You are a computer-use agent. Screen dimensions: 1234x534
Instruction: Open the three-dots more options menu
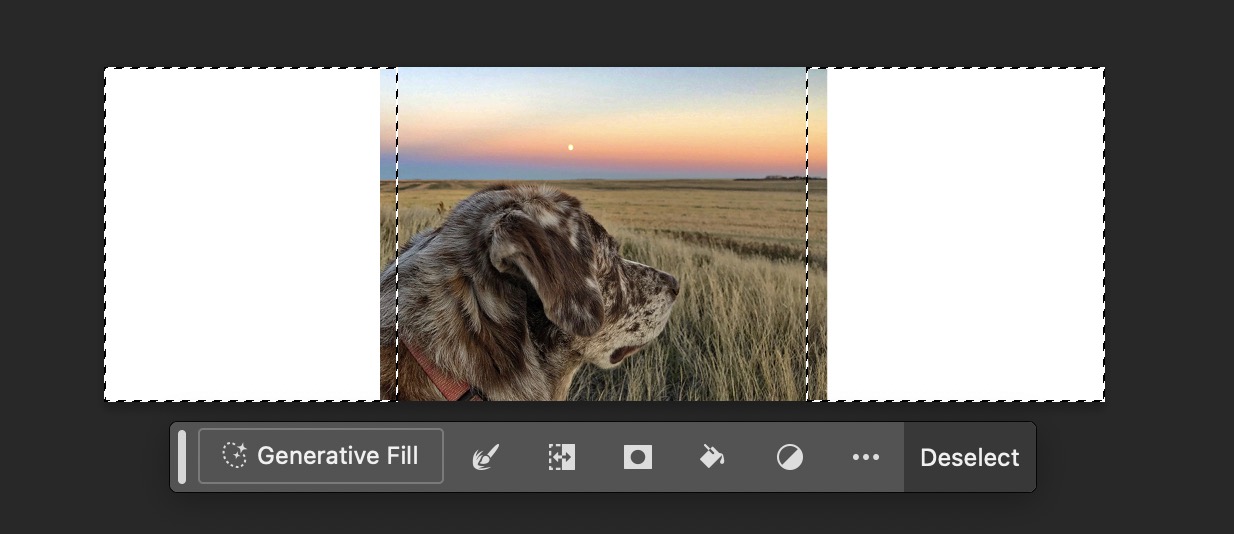(865, 457)
